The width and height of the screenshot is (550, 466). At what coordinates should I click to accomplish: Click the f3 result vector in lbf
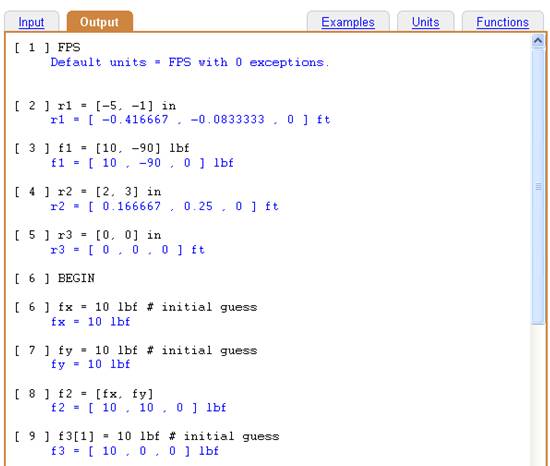(x=135, y=451)
